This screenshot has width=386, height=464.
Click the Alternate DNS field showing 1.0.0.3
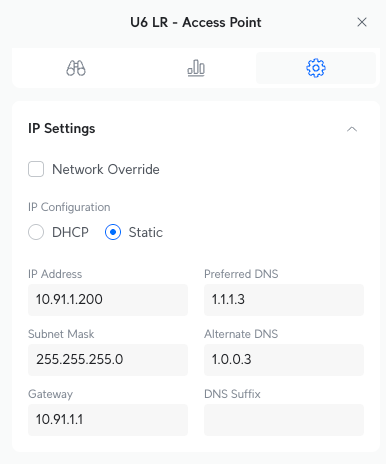(x=284, y=360)
